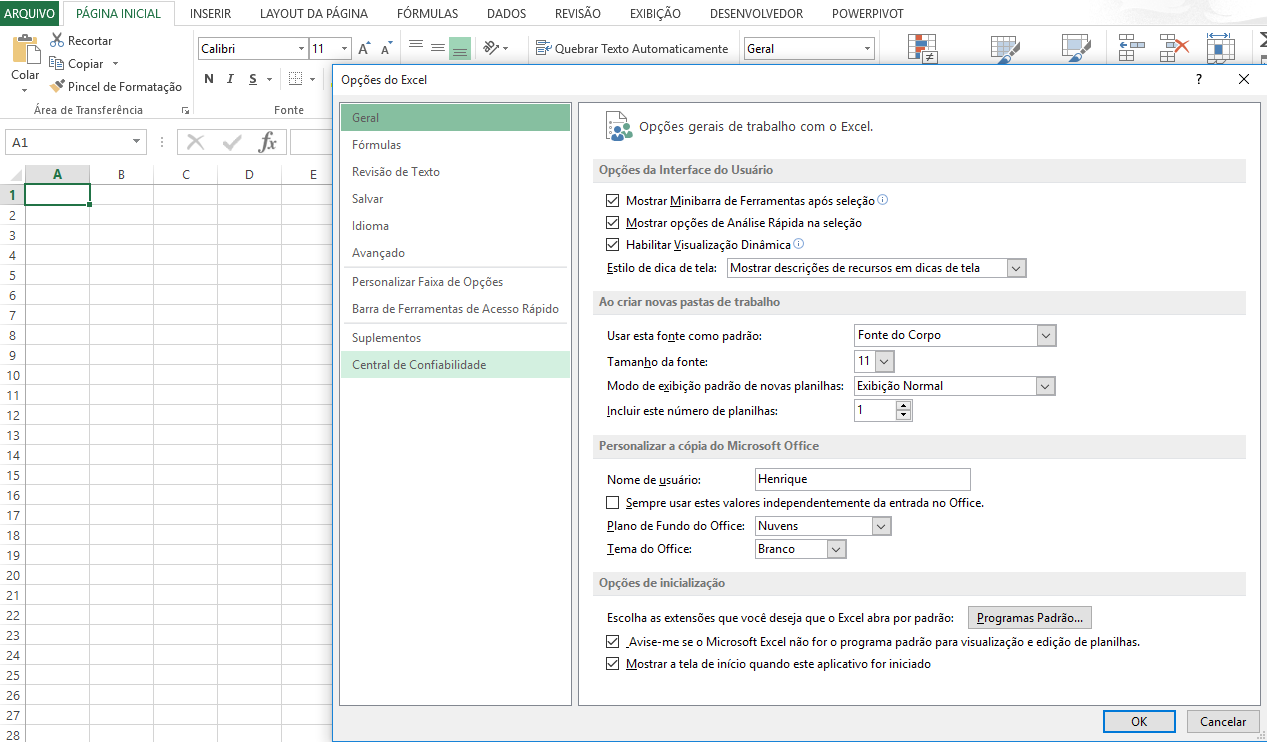Click info icon beside Minibarra de Ferramentas
Image resolution: width=1267 pixels, height=742 pixels.
coord(883,200)
